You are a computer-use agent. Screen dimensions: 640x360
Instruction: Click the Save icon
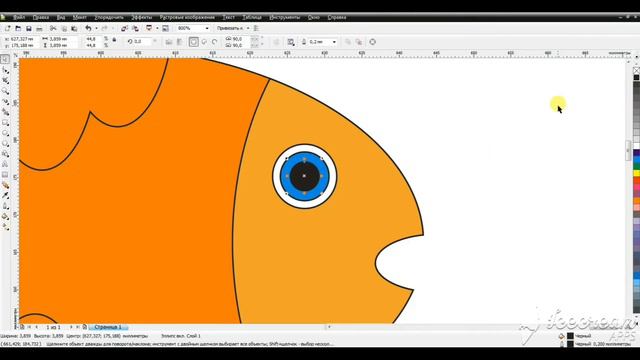[x=29, y=28]
